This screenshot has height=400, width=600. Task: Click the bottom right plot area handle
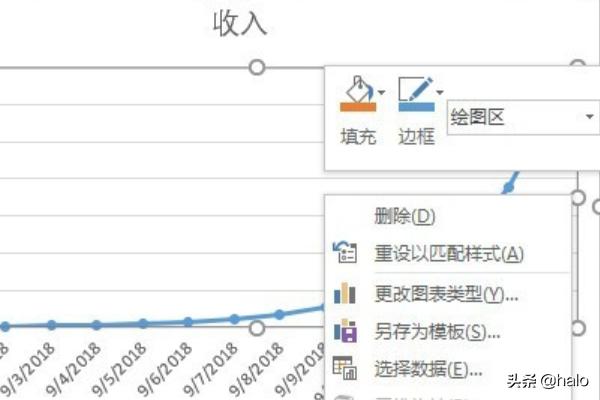pos(578,328)
